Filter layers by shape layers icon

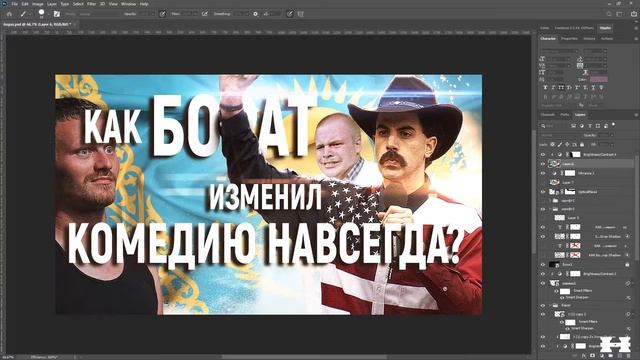[x=598, y=126]
